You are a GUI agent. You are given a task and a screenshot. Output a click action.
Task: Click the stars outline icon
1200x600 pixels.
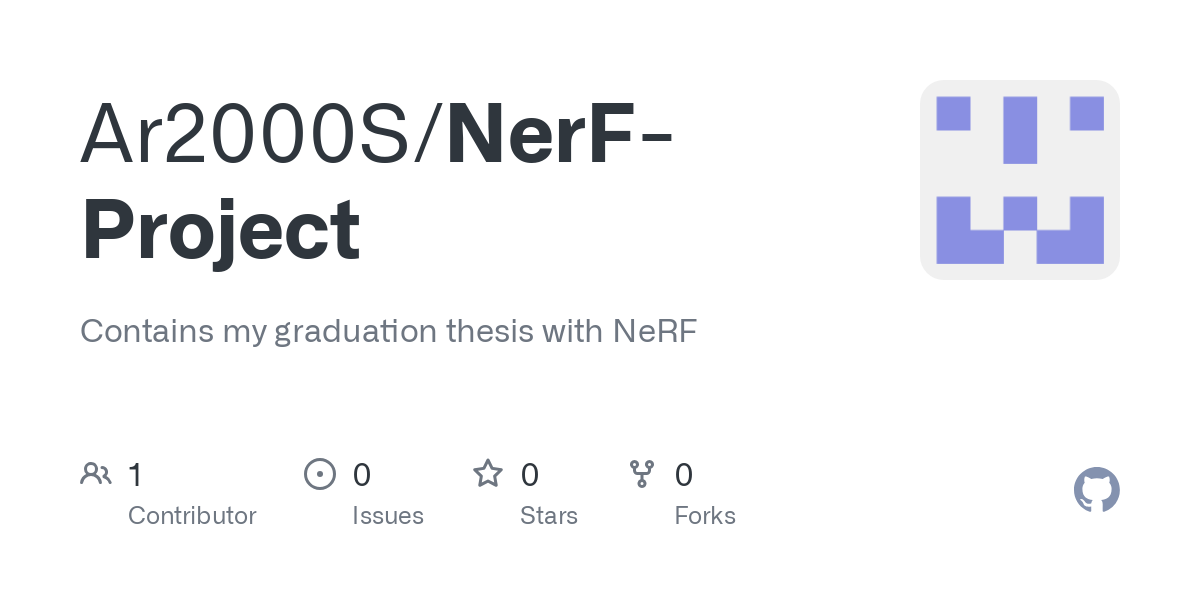coord(488,473)
